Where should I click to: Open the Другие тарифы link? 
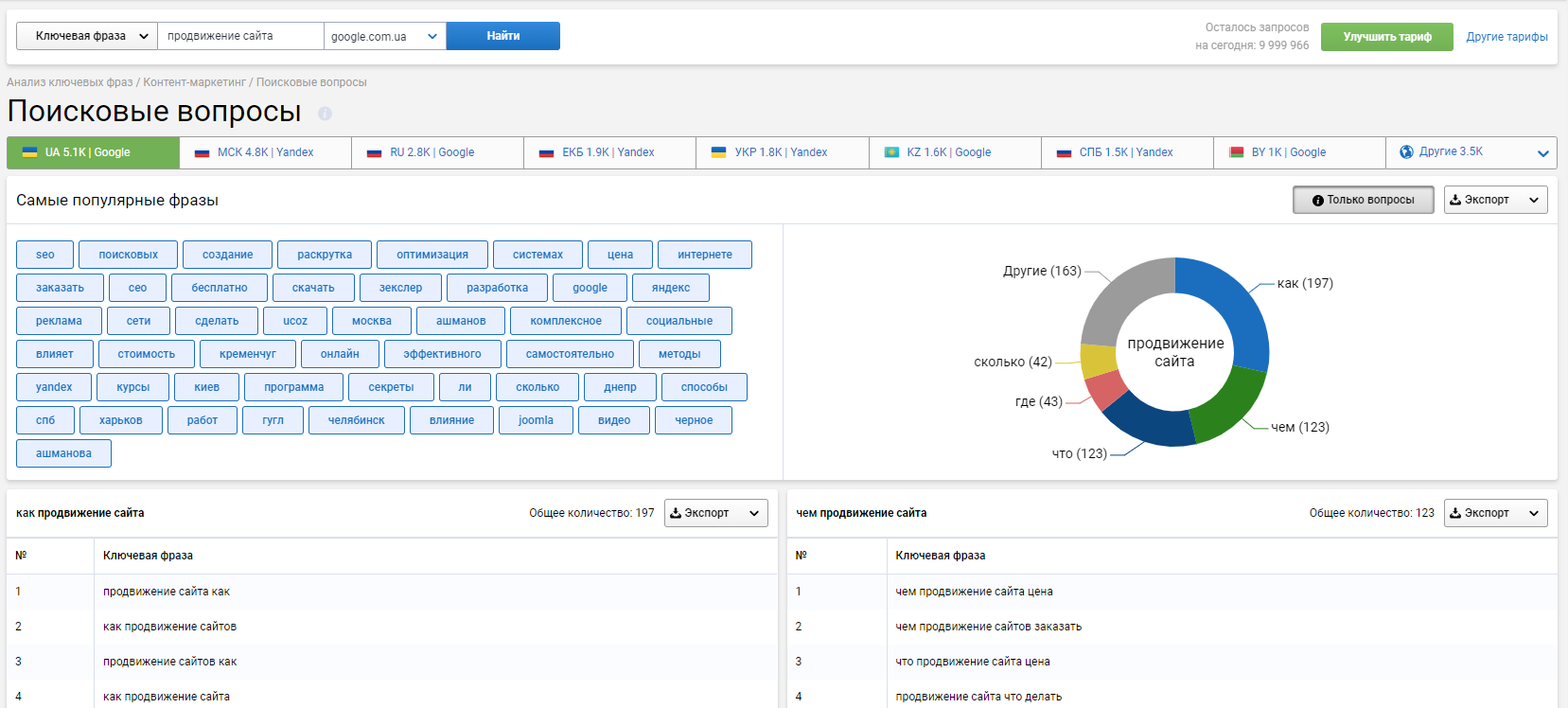[x=1506, y=37]
